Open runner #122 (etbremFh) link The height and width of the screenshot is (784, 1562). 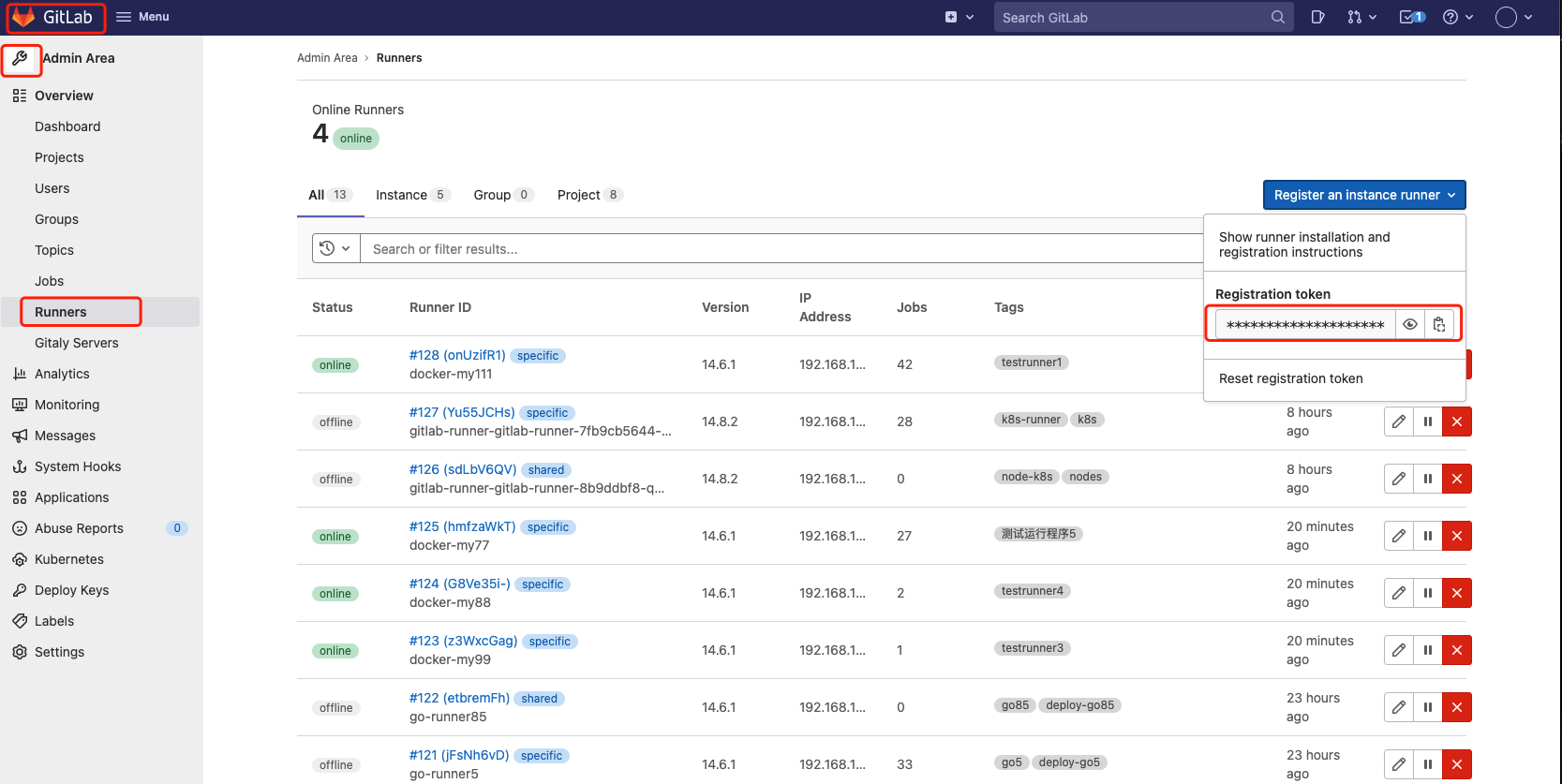tap(460, 698)
